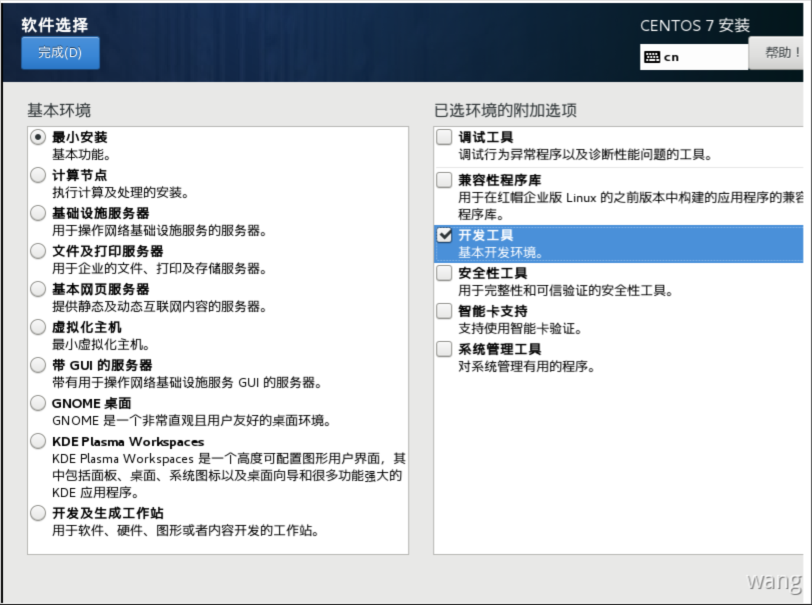Image resolution: width=812 pixels, height=605 pixels.
Task: Enable the 安全性工具 checkbox
Action: (445, 273)
